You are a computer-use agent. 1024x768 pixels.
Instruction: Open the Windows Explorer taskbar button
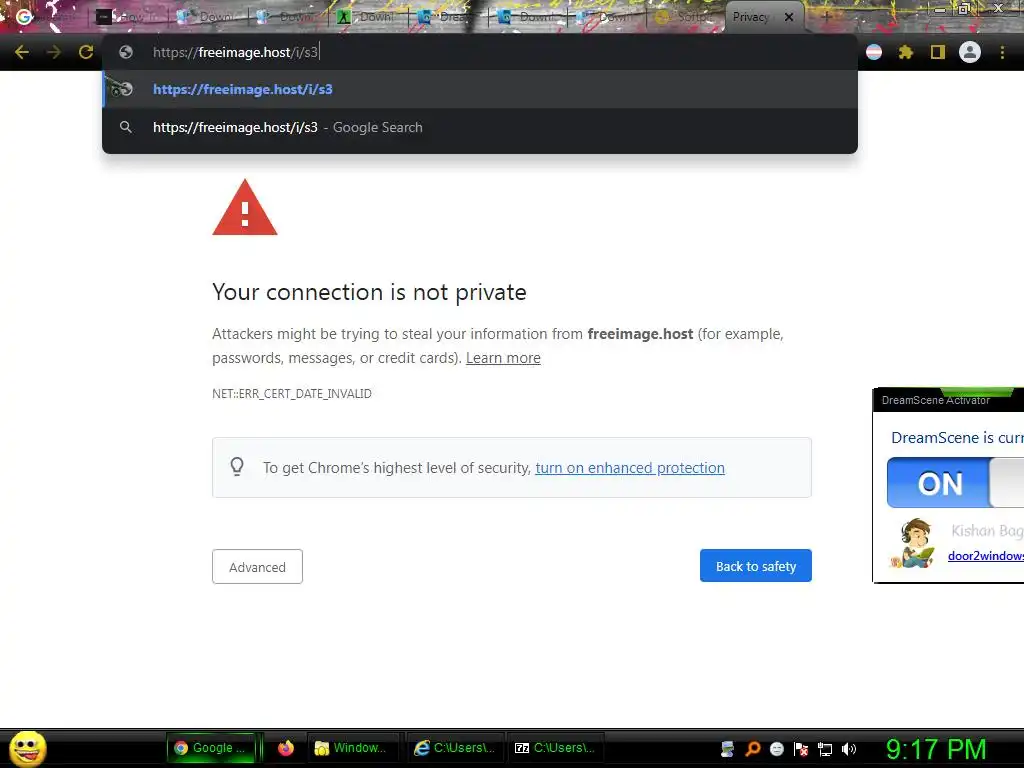pos(353,748)
